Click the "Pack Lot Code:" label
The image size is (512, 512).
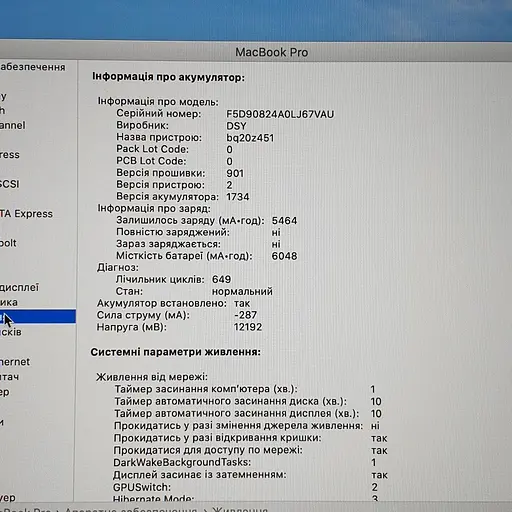(152, 149)
